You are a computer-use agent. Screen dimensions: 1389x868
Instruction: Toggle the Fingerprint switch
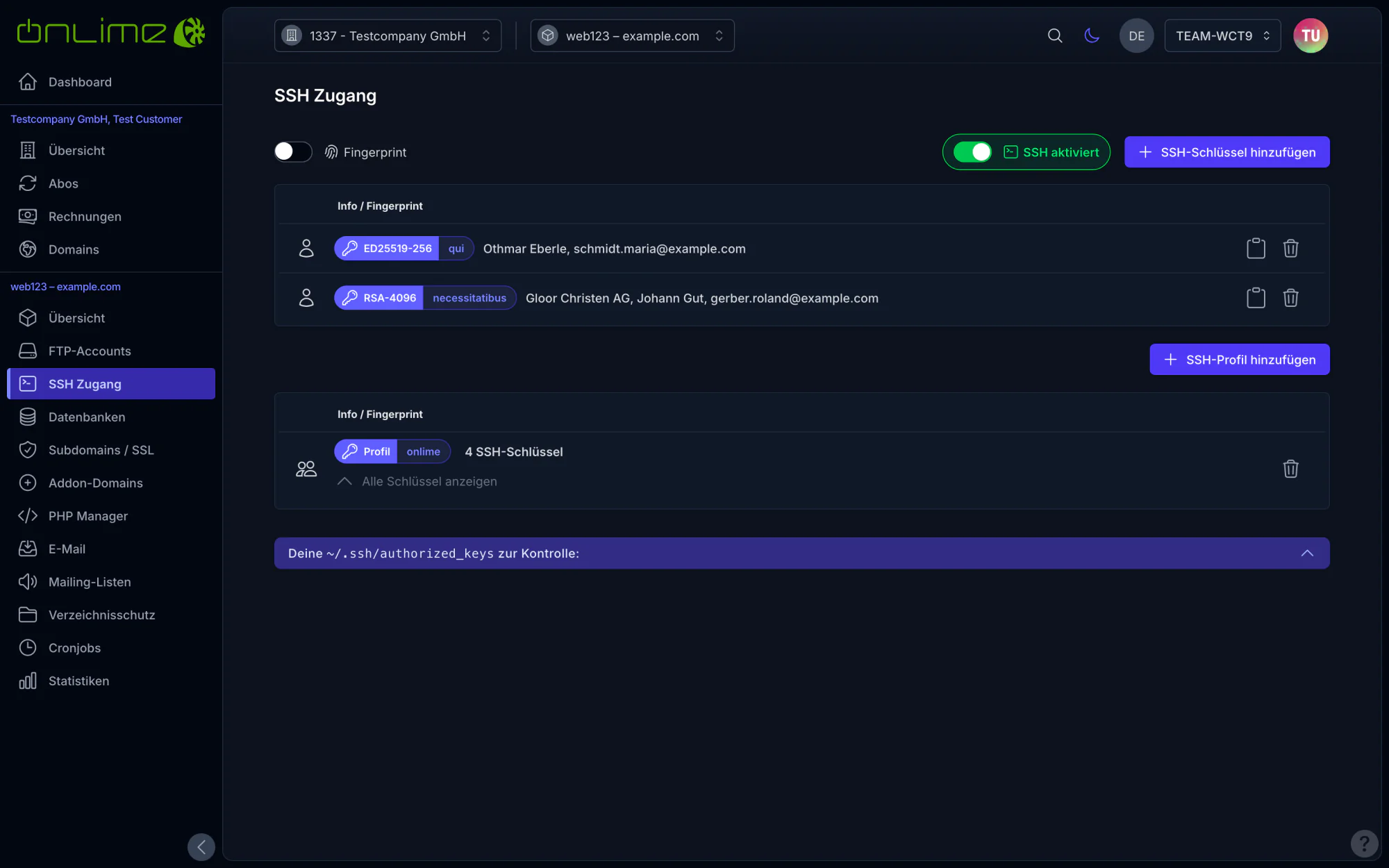click(292, 151)
